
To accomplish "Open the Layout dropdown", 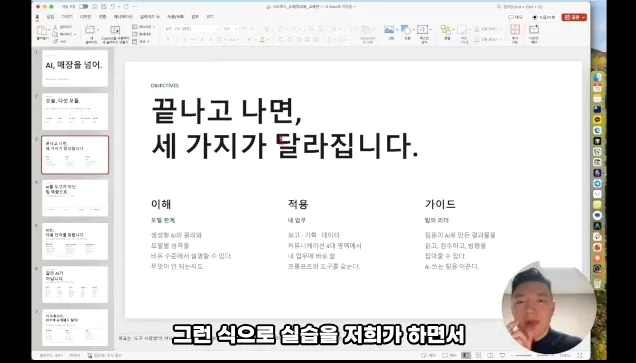I will 144,27.
